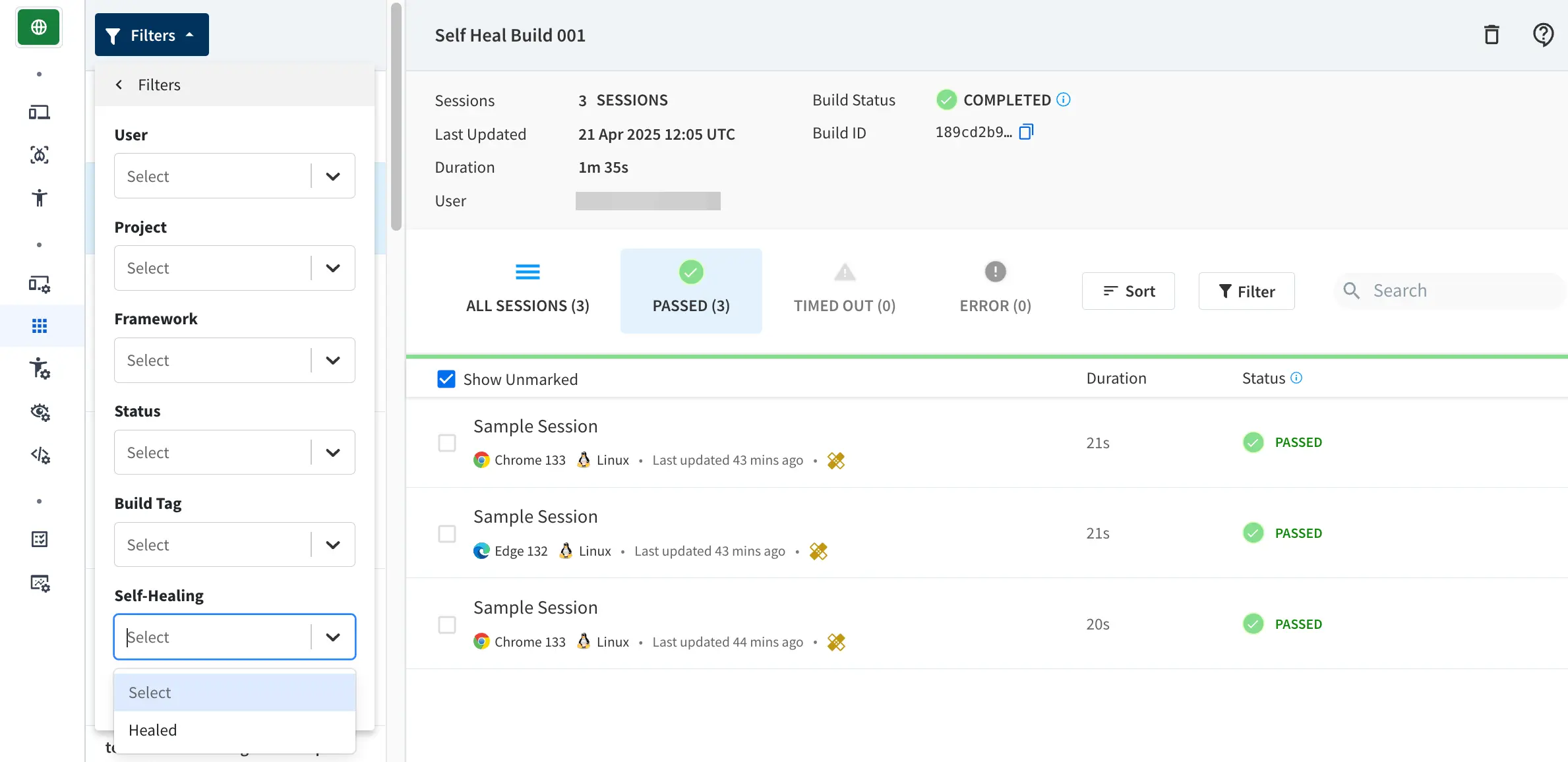1568x762 pixels.
Task: Collapse the blue Filters button
Action: (152, 35)
